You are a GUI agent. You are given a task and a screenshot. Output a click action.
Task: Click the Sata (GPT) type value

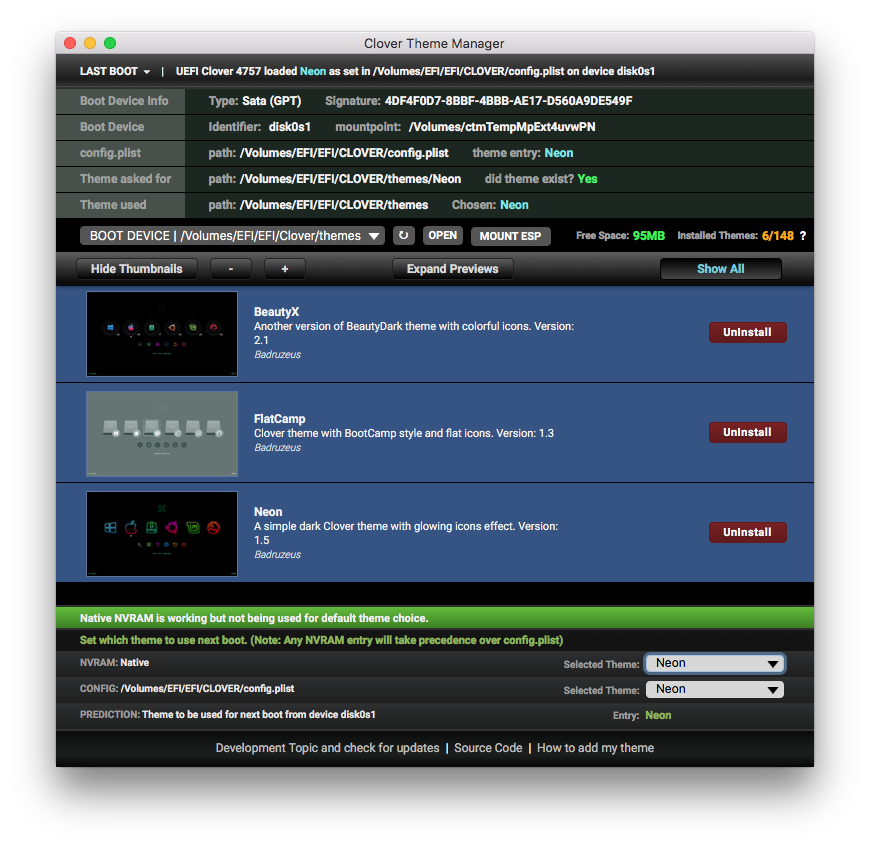point(271,101)
